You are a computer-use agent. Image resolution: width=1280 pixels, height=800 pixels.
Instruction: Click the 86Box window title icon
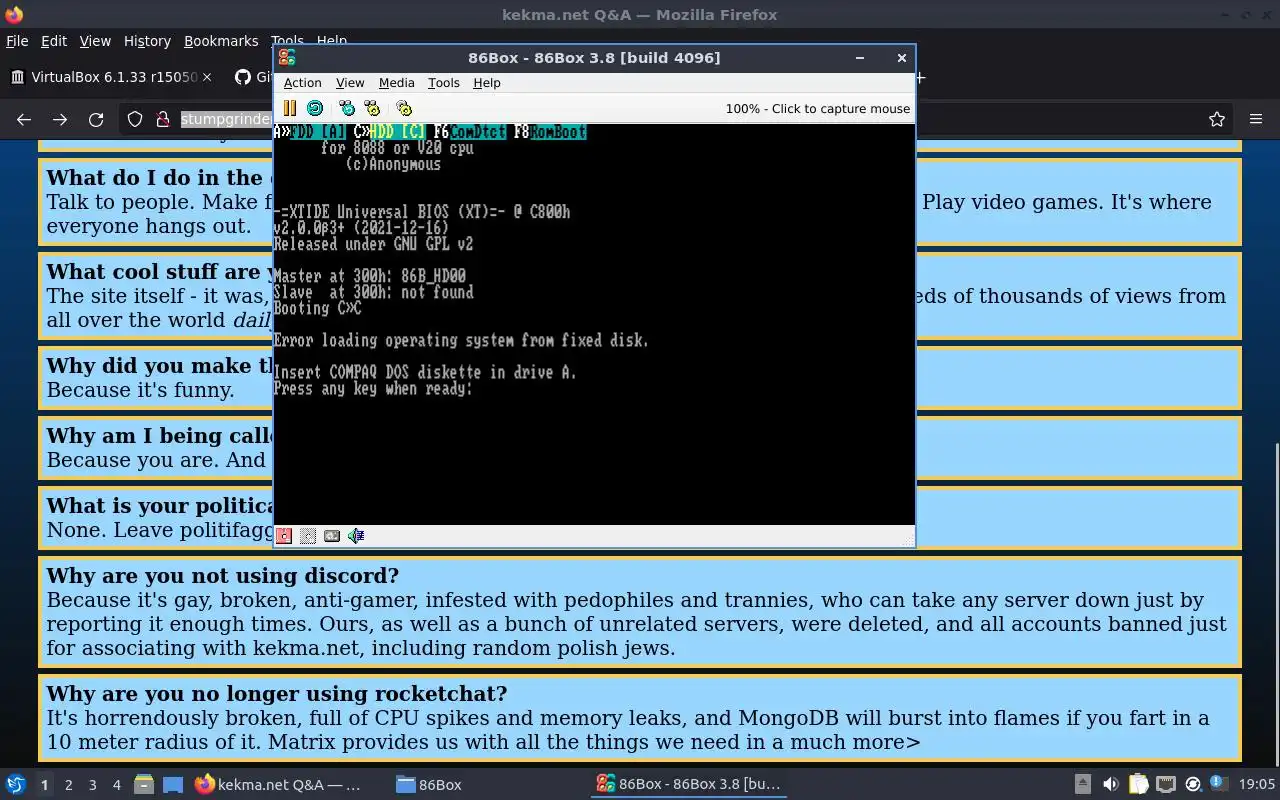[x=287, y=58]
